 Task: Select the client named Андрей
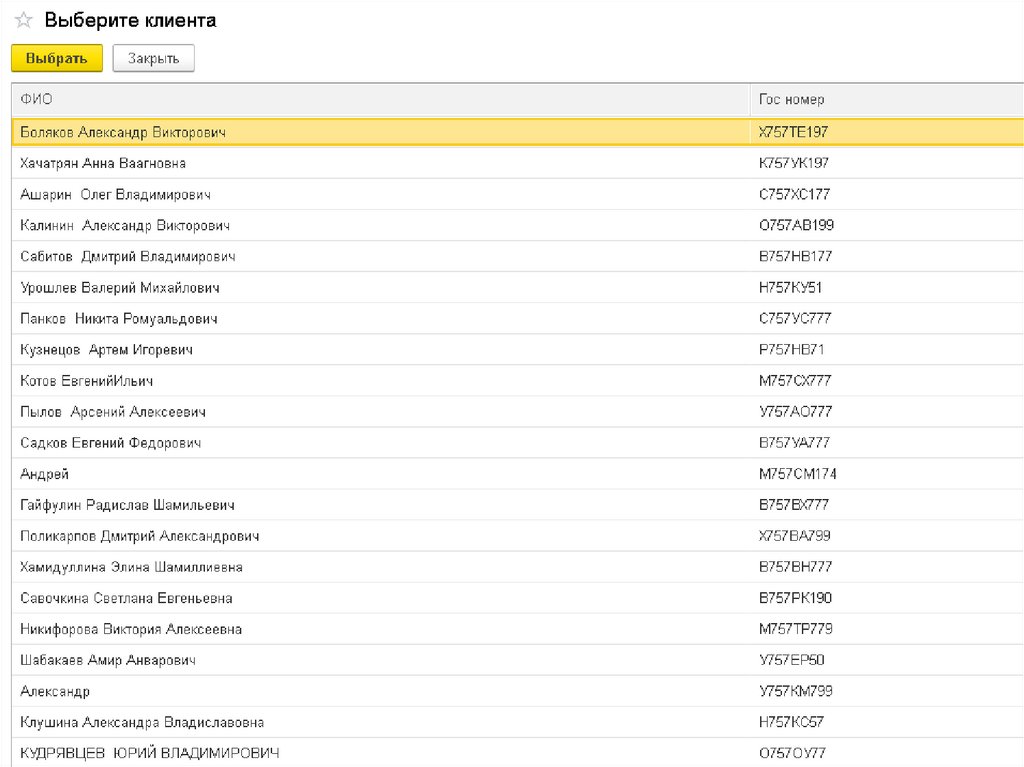(x=45, y=474)
